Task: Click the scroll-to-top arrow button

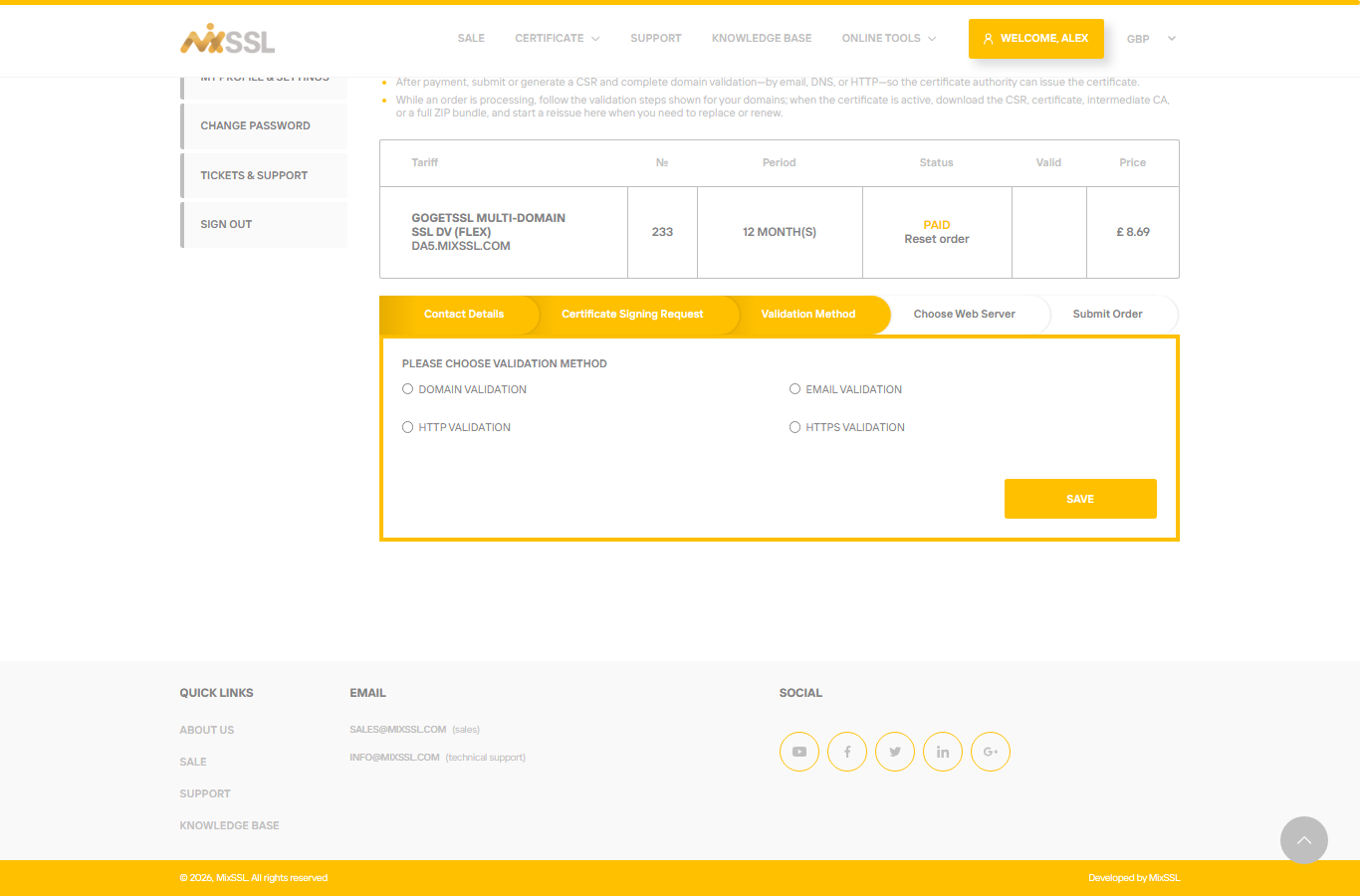Action: pos(1304,840)
